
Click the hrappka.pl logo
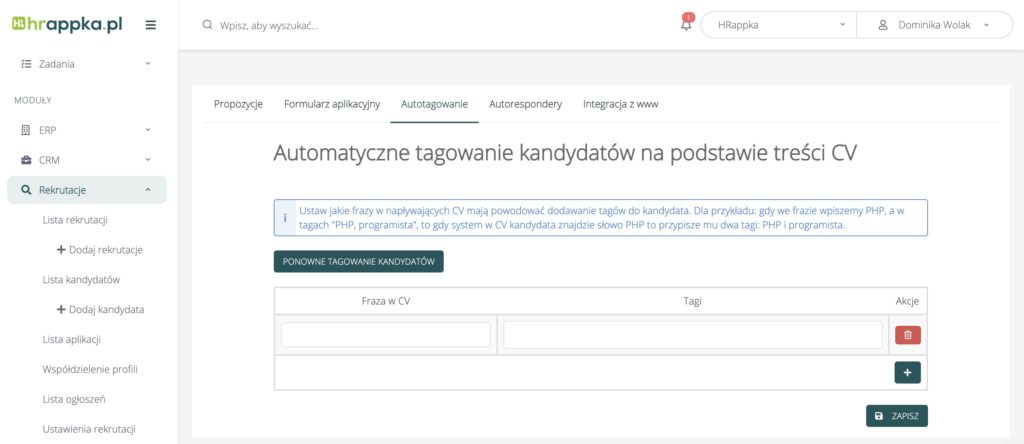pos(68,25)
